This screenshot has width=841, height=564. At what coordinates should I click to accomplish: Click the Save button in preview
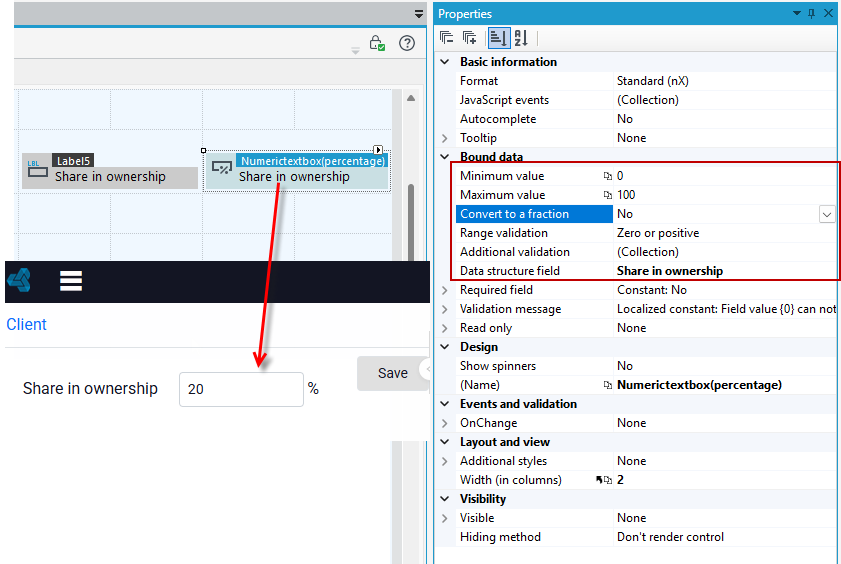pyautogui.click(x=393, y=373)
